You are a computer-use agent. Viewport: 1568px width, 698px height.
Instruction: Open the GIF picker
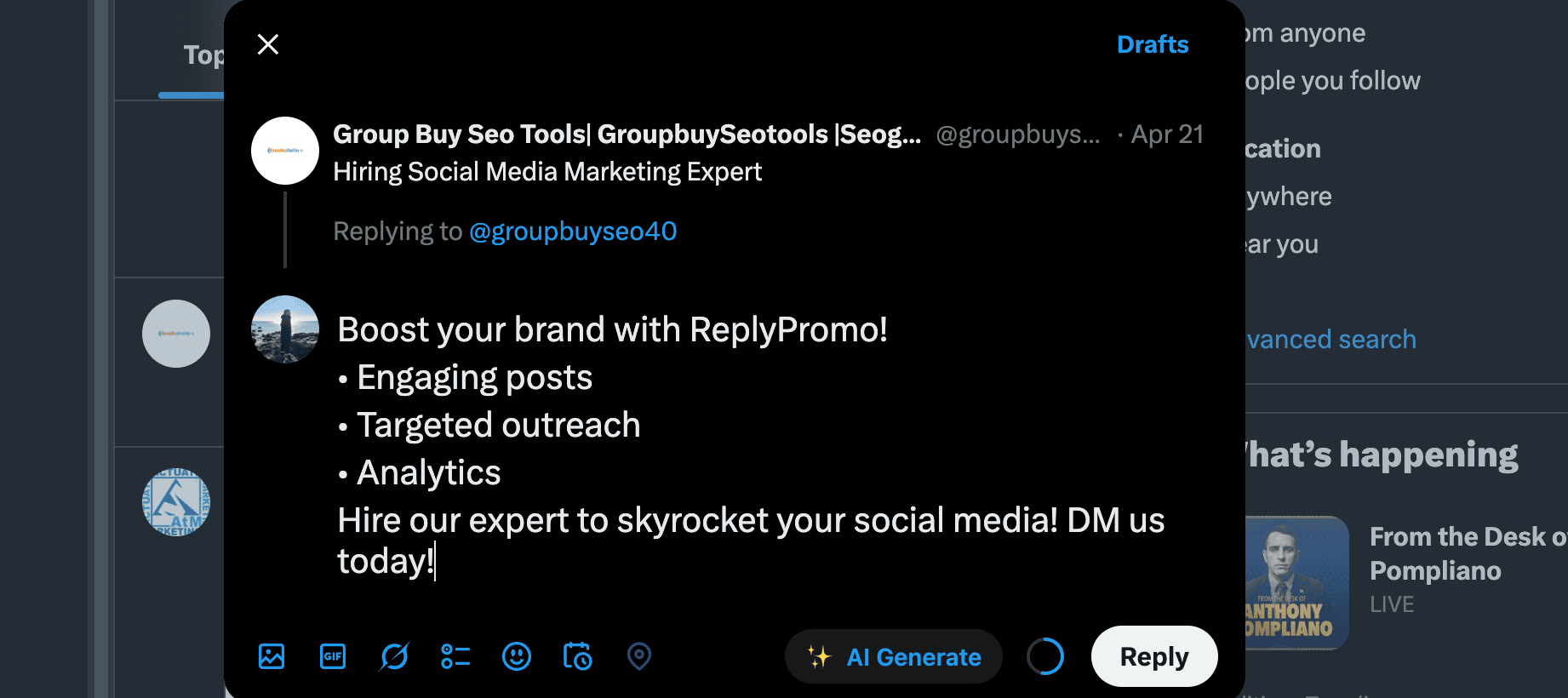(333, 656)
